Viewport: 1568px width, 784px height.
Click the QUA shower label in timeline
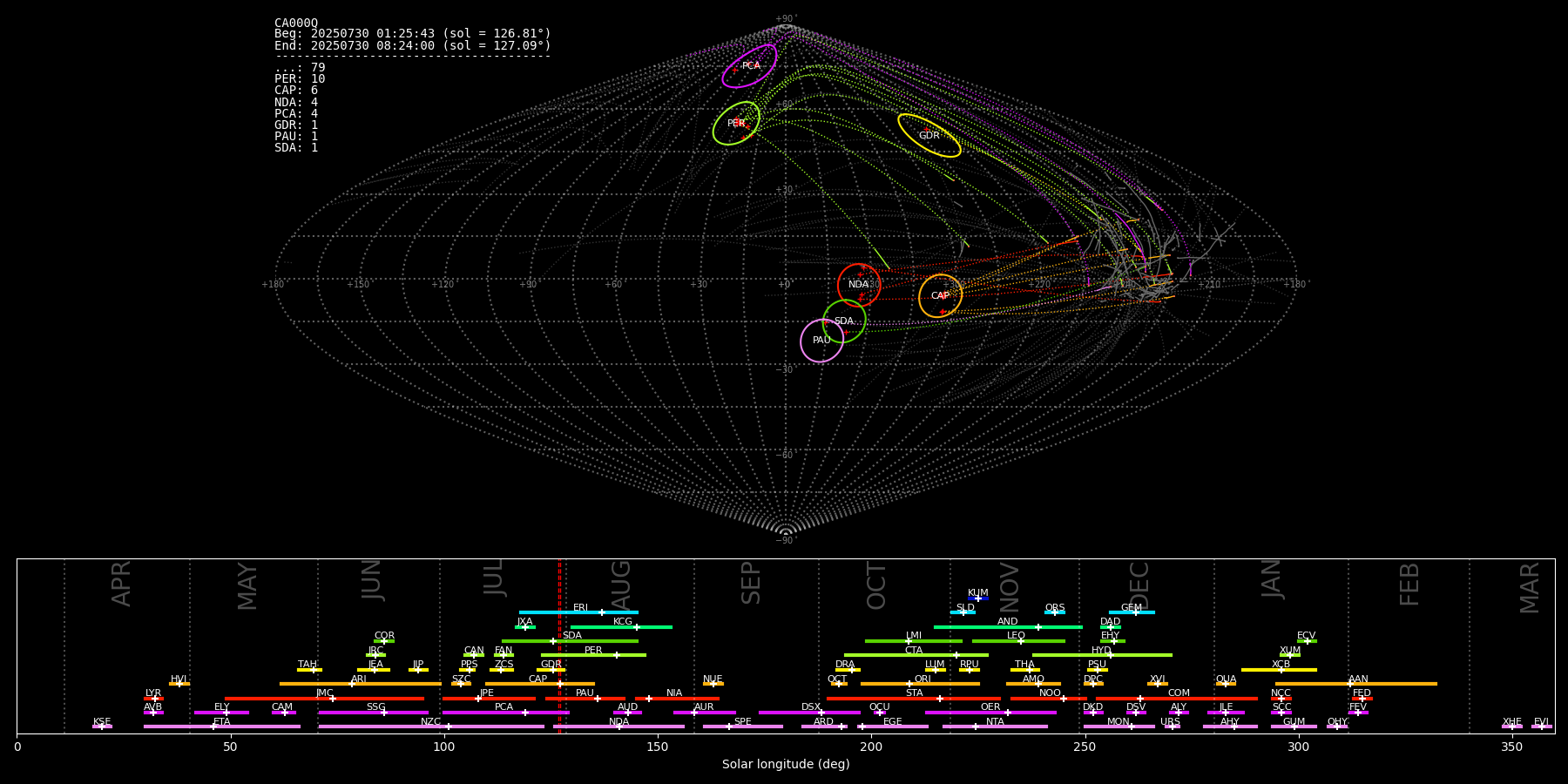[1227, 679]
